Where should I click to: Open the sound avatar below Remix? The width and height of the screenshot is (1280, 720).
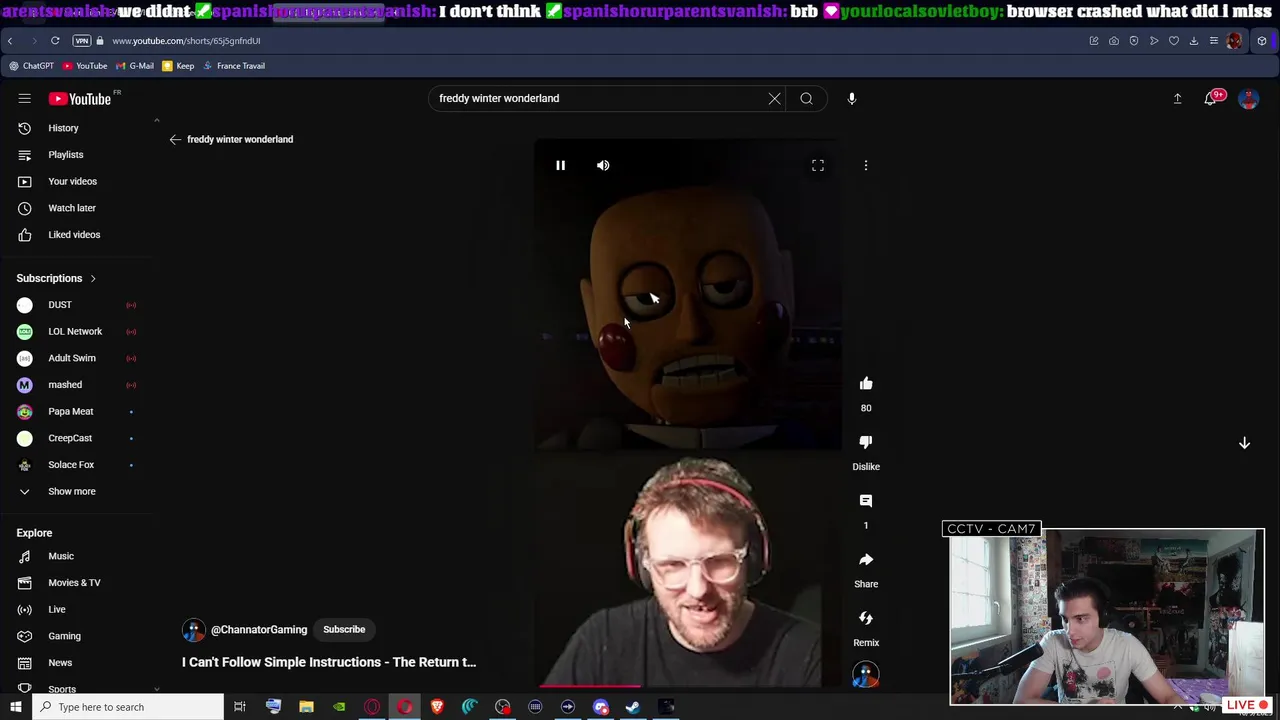pyautogui.click(x=866, y=675)
